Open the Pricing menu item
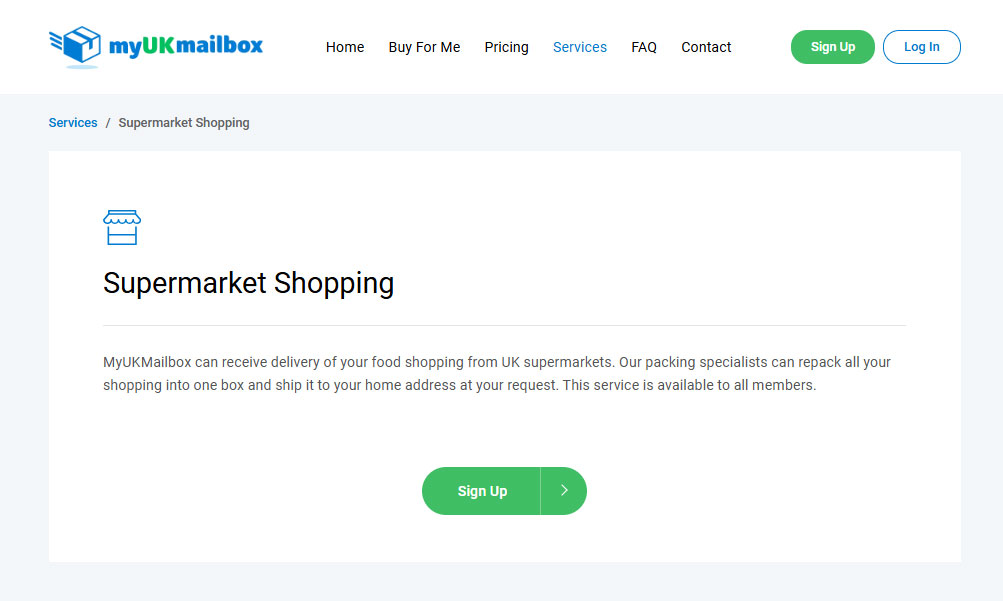The width and height of the screenshot is (1003, 601). tap(507, 47)
